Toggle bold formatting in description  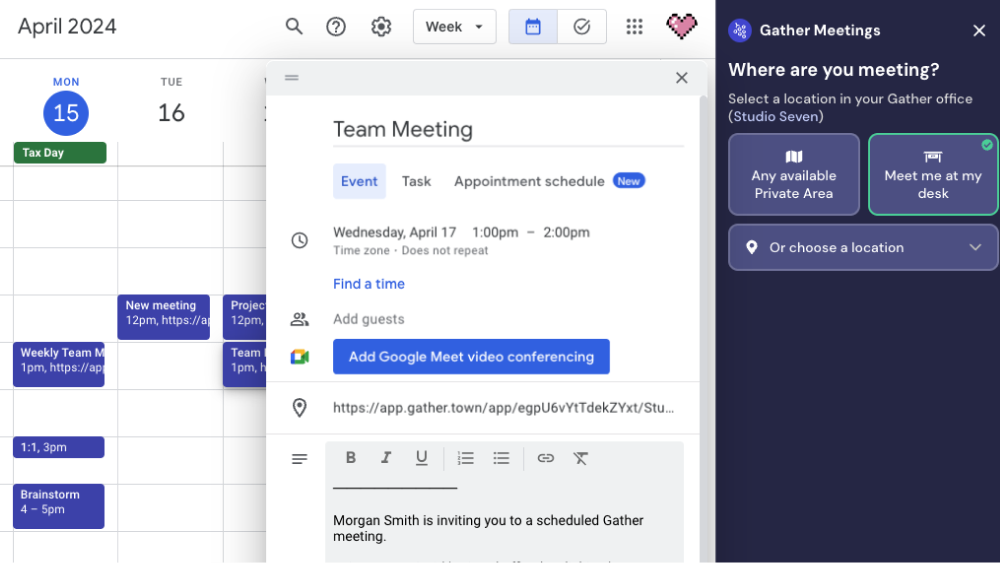click(351, 458)
